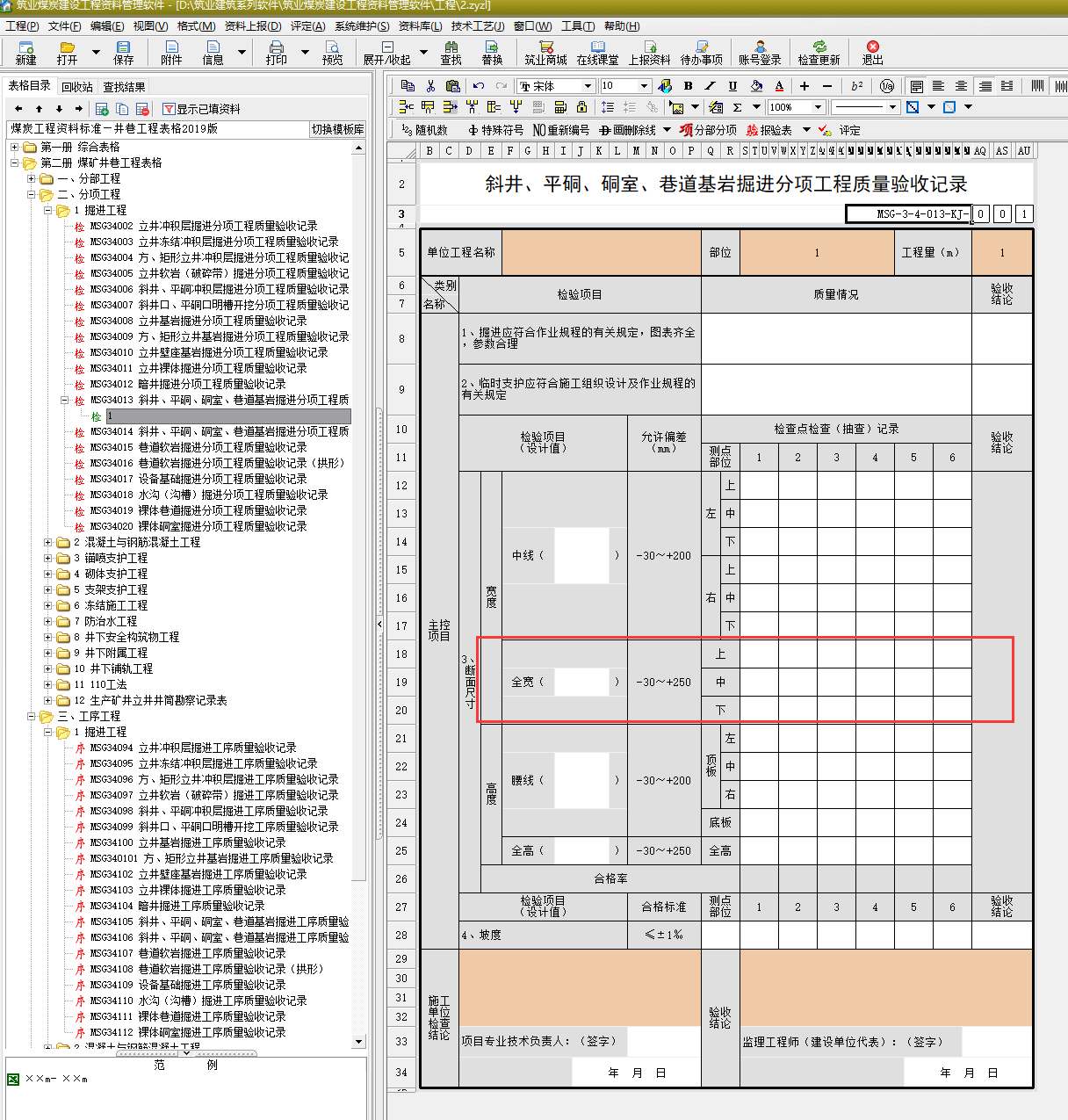Toggle align right button
This screenshot has width=1068, height=1120.
pos(985,85)
